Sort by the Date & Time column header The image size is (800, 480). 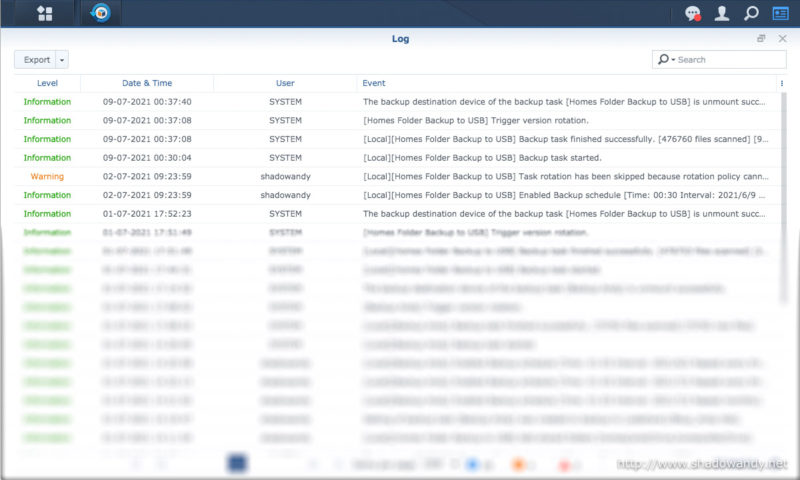(147, 83)
